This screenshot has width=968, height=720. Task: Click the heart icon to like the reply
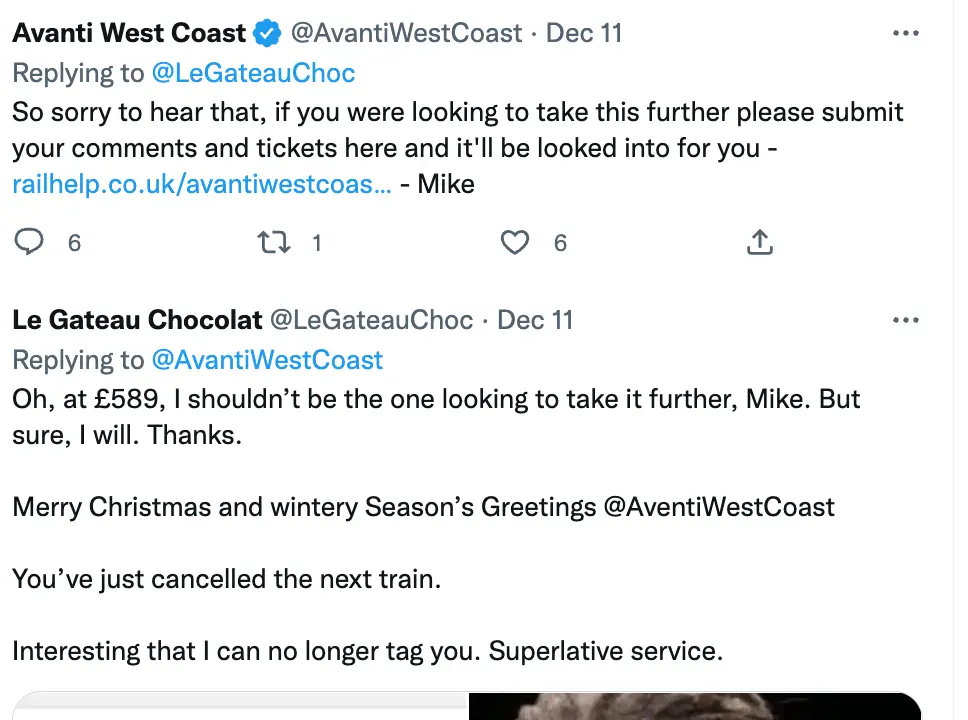coord(515,242)
